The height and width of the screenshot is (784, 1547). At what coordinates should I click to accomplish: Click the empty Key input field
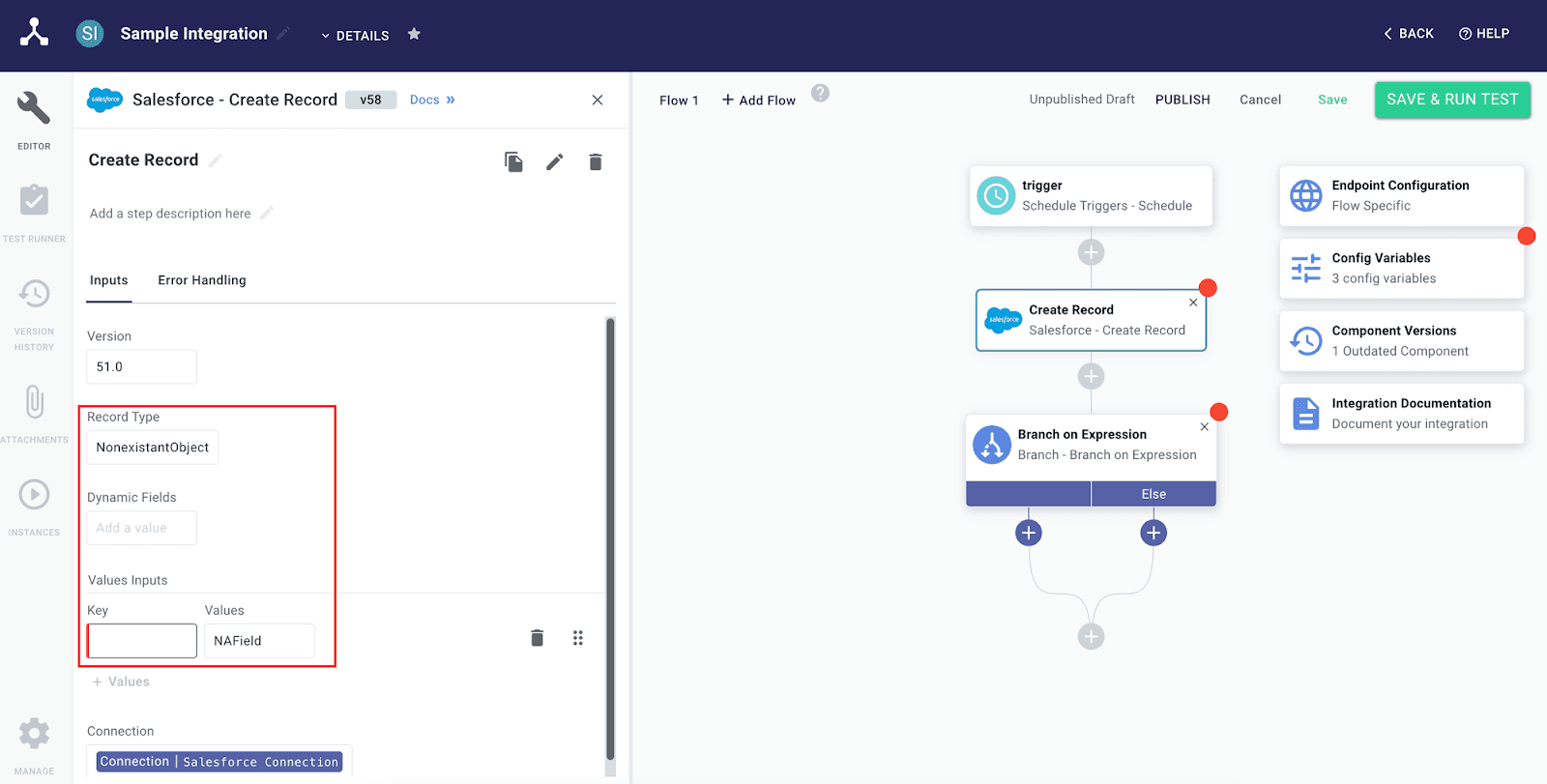[142, 641]
